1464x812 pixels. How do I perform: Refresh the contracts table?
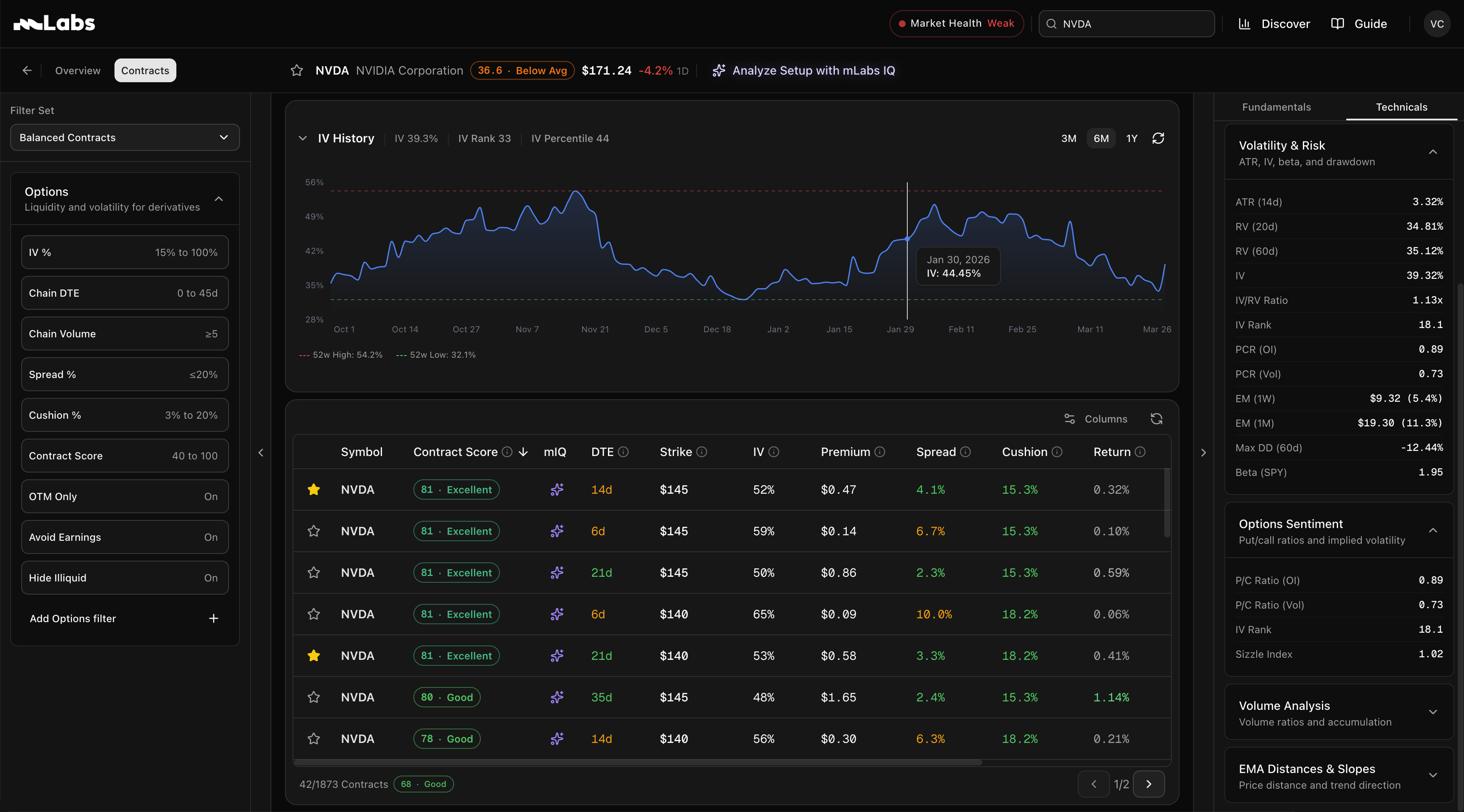1157,419
